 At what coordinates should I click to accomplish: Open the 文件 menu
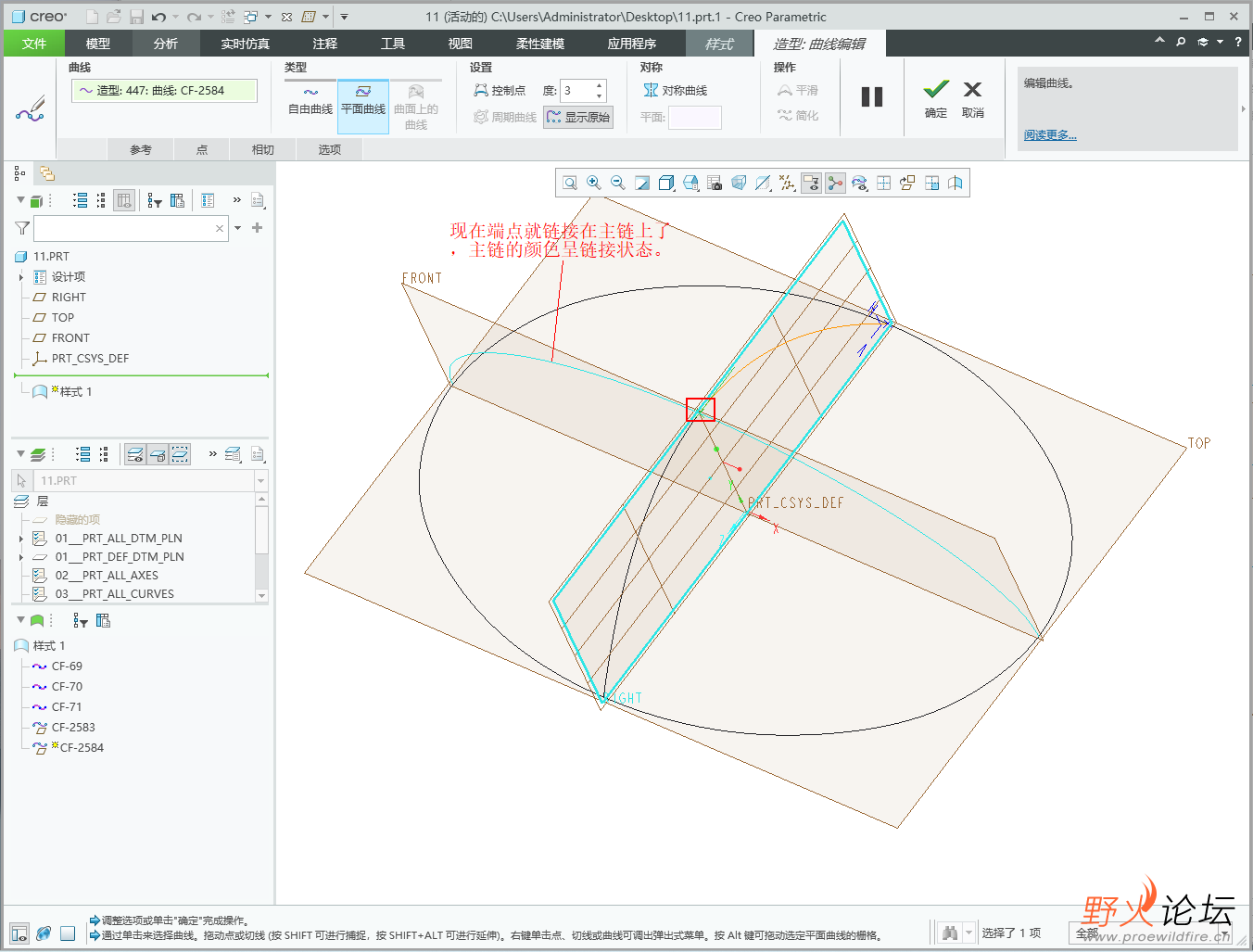pyautogui.click(x=34, y=44)
